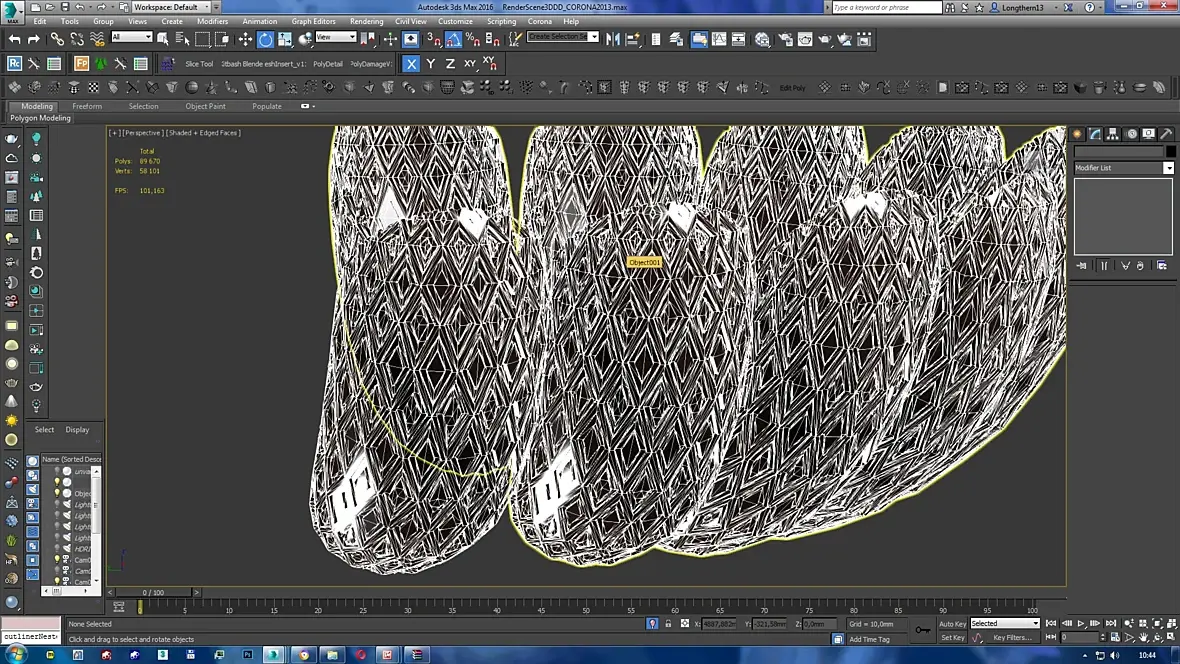1180x664 pixels.
Task: Click the Play Animation button
Action: [1081, 623]
